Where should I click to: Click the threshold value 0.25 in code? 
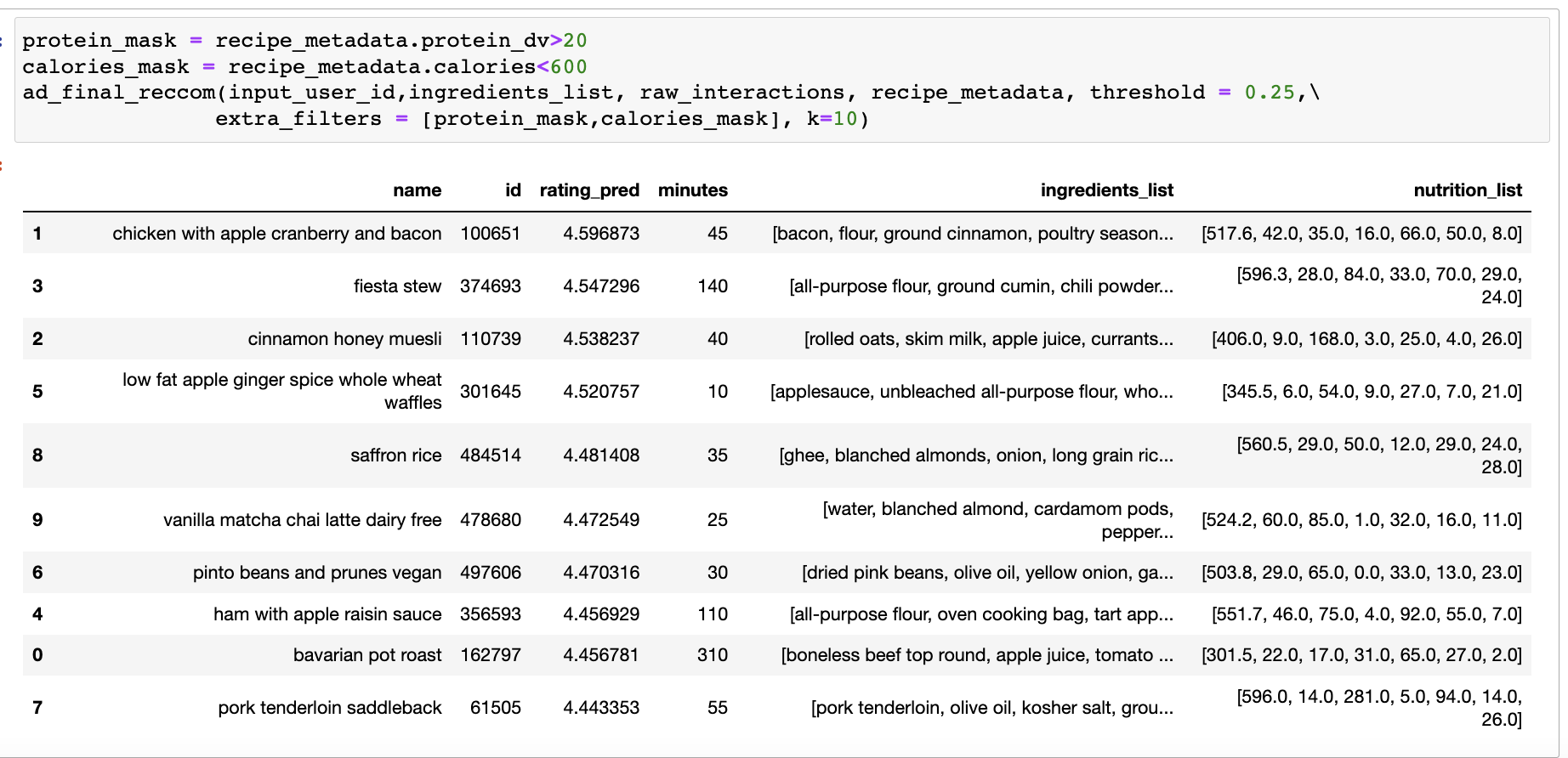coord(1270,93)
